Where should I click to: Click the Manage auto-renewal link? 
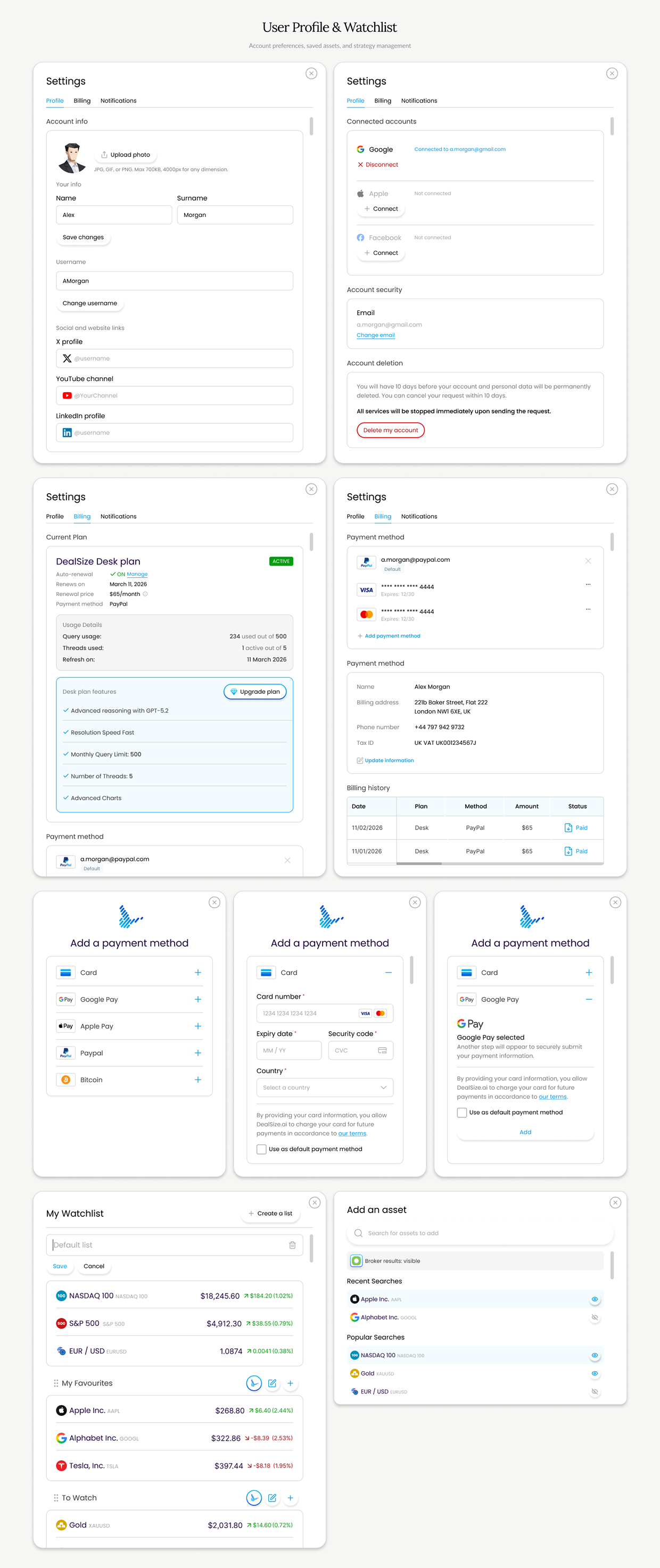click(x=137, y=574)
